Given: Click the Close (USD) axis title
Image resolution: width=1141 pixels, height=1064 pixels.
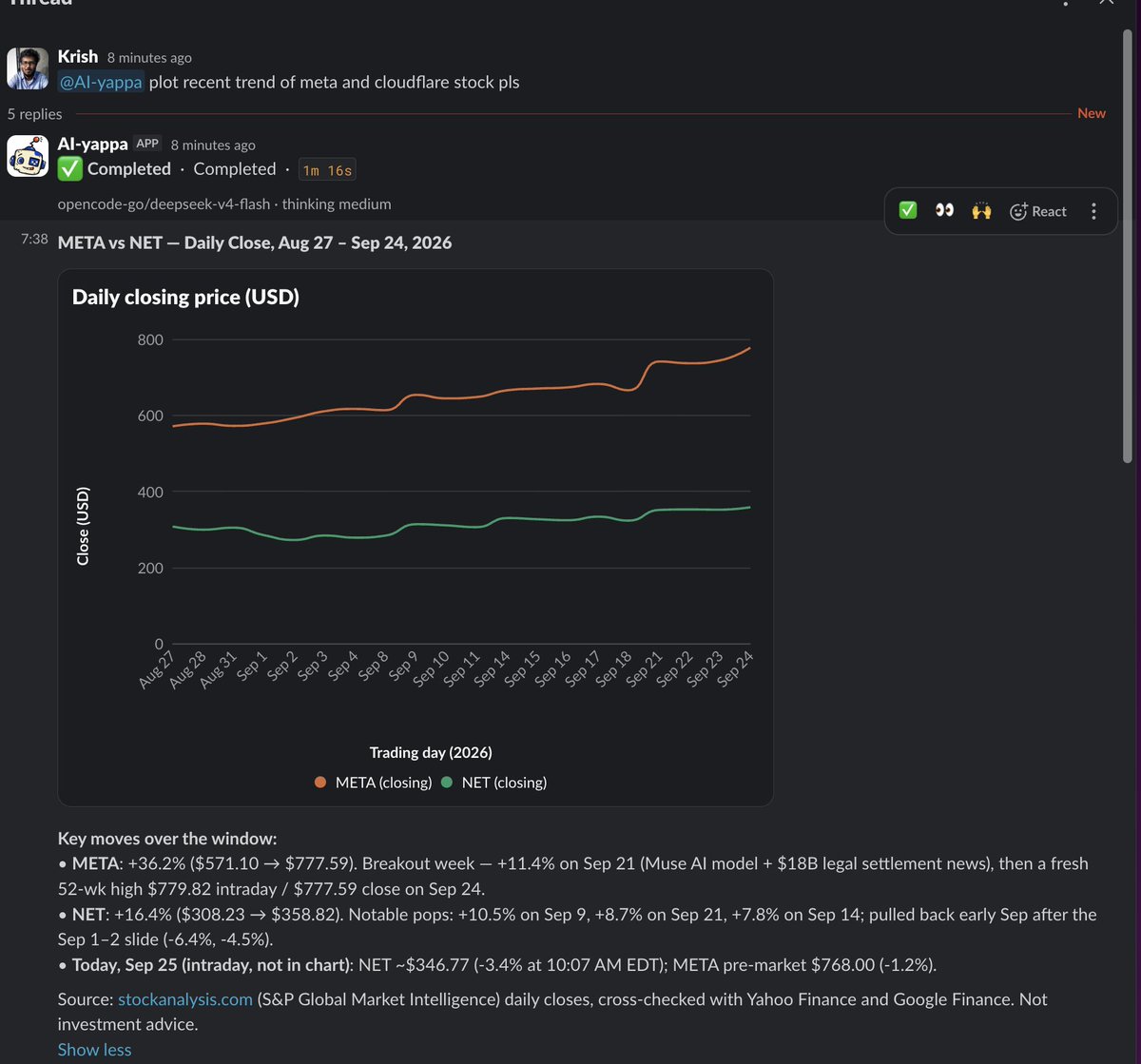Looking at the screenshot, I should (x=83, y=526).
